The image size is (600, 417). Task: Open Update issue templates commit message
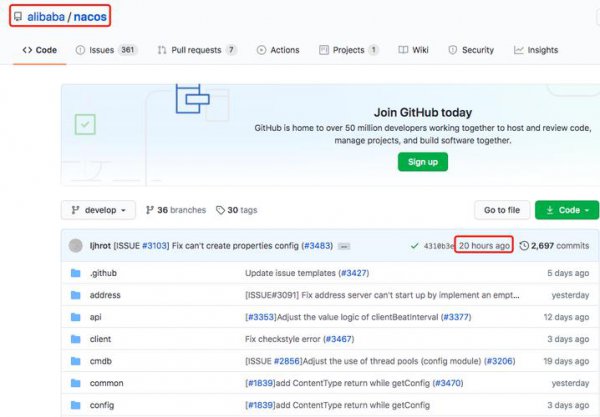(290, 273)
